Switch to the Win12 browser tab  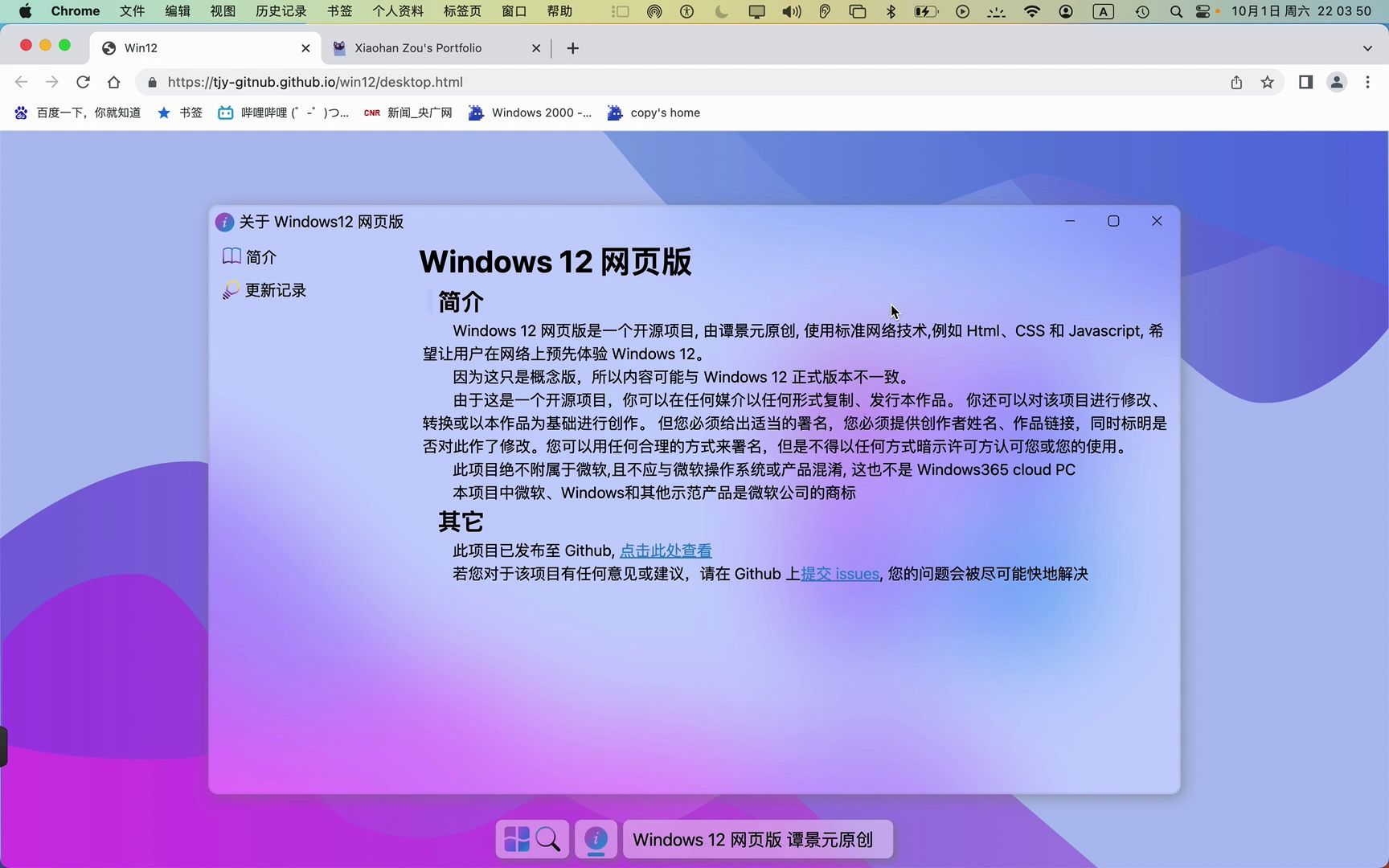click(207, 48)
